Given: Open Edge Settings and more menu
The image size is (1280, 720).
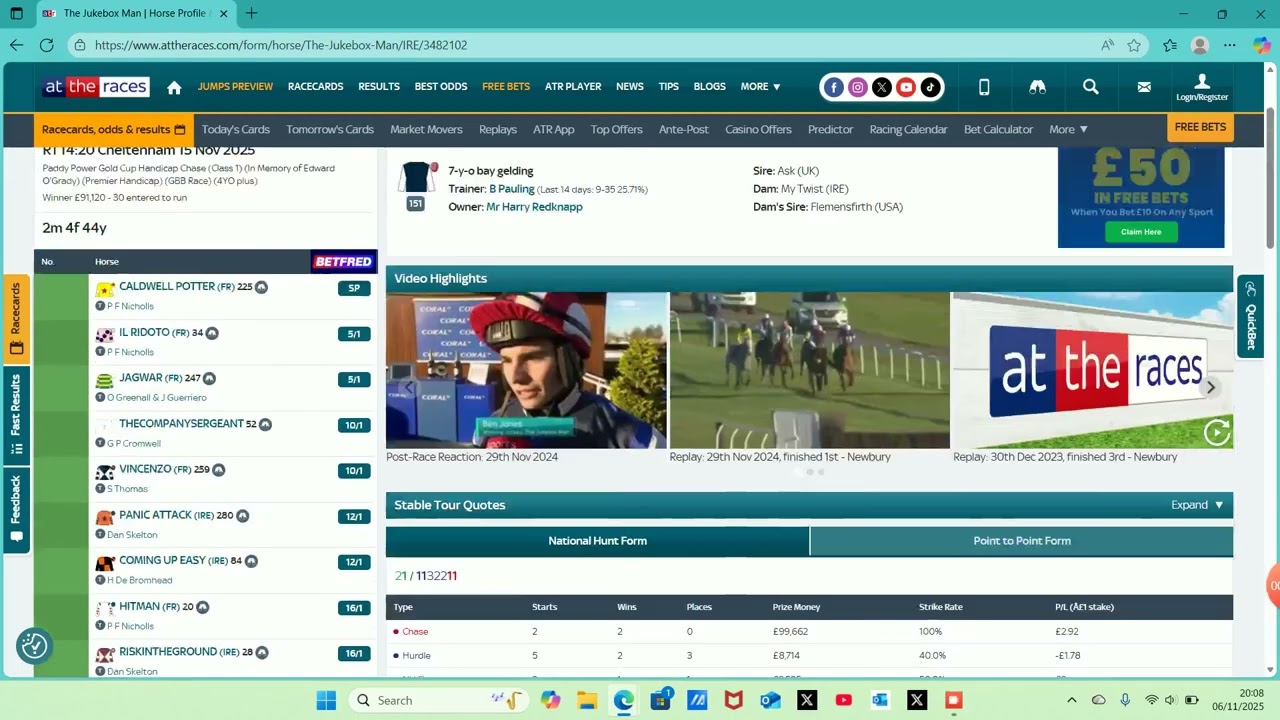Looking at the screenshot, I should pyautogui.click(x=1230, y=45).
